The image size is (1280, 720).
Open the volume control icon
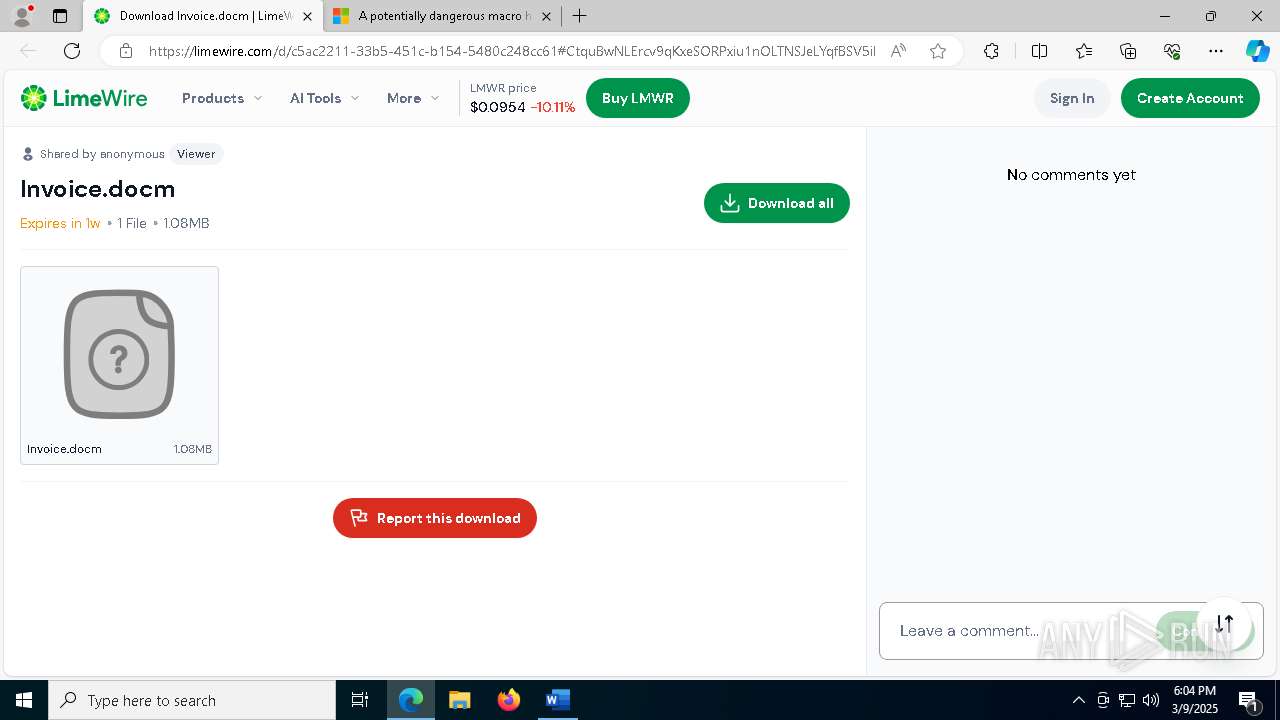pos(1151,700)
